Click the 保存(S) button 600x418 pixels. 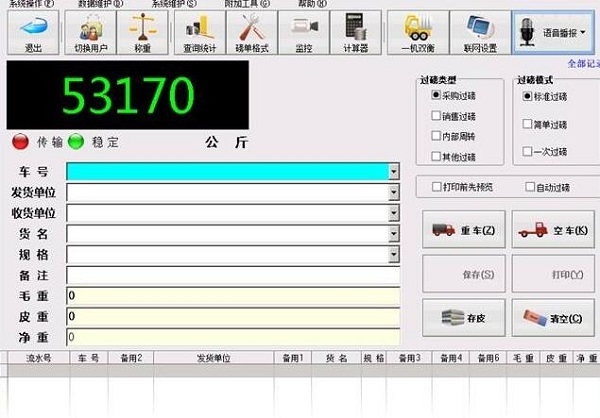[x=464, y=274]
